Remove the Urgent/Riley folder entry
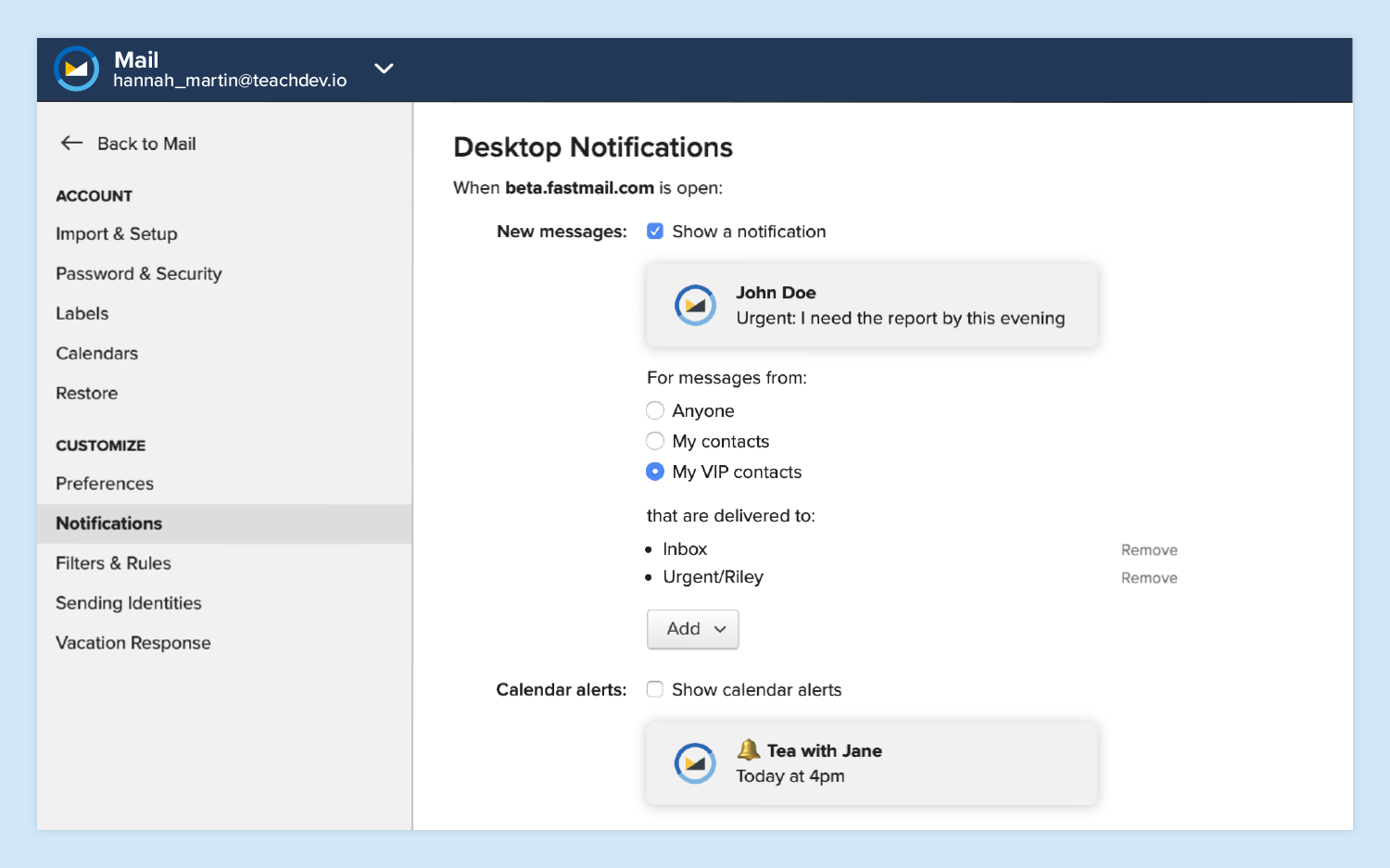The image size is (1390, 868). (1149, 578)
